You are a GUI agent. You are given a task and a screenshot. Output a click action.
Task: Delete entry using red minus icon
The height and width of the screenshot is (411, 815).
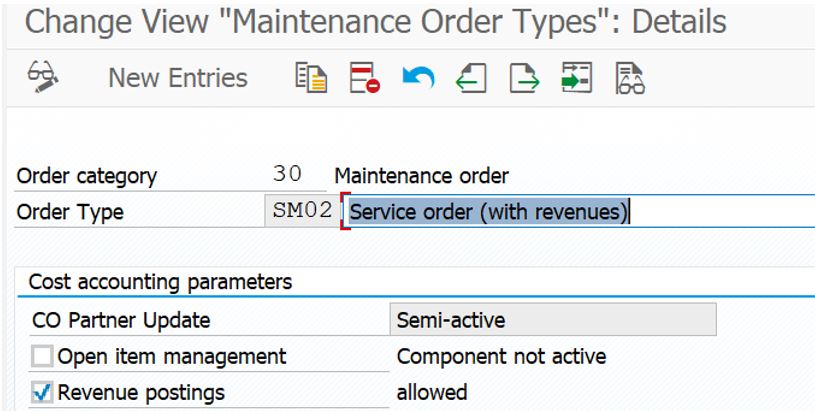coord(364,78)
